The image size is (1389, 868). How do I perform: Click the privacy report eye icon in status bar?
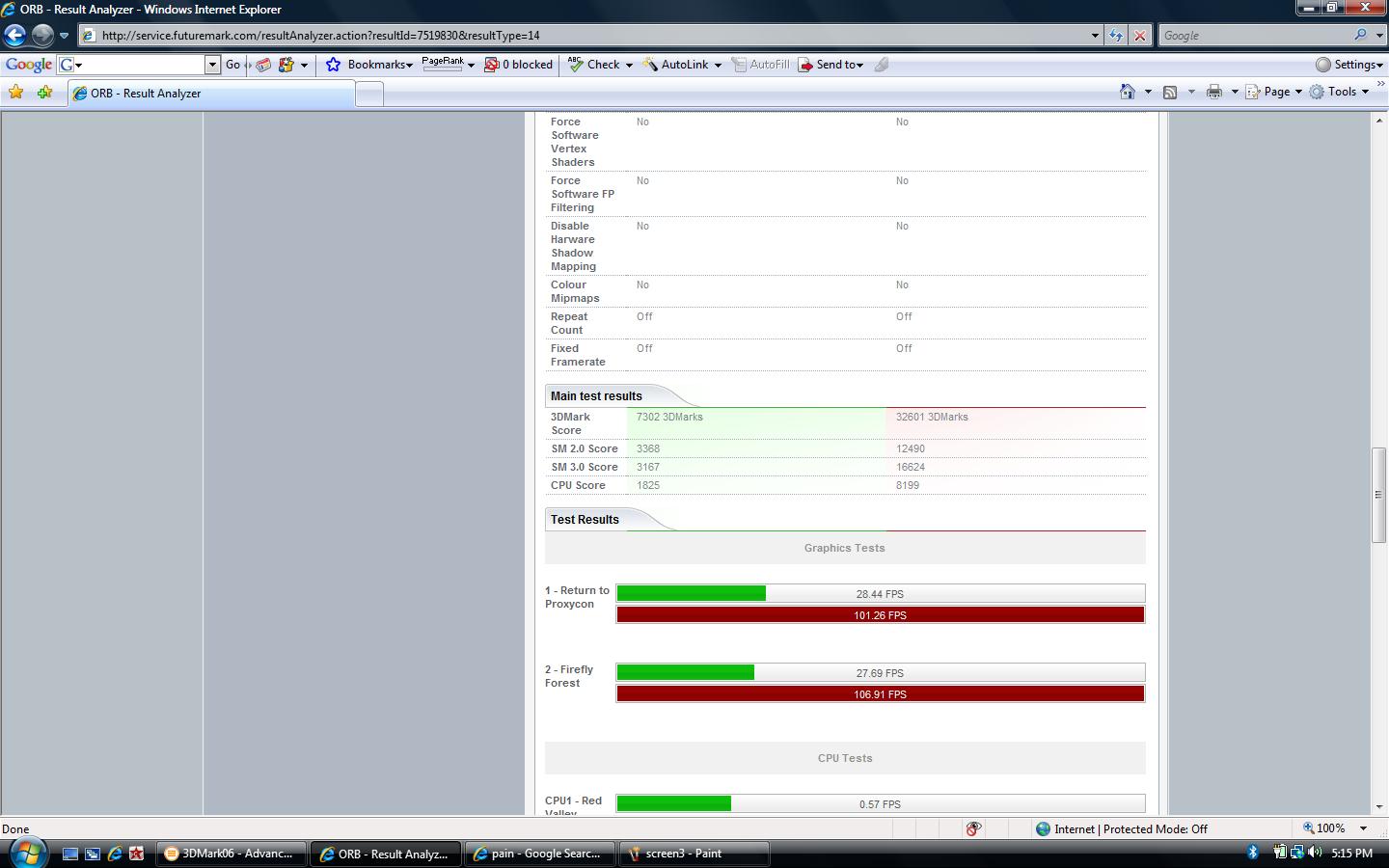point(973,828)
